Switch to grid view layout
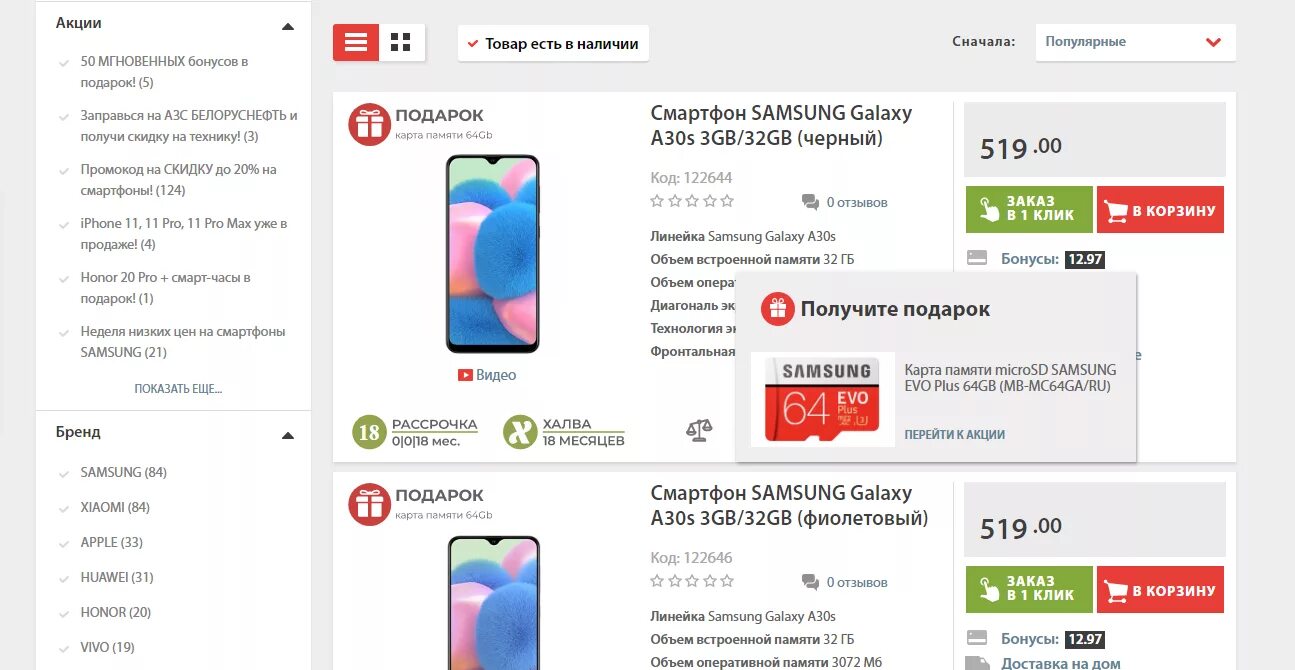The width and height of the screenshot is (1295, 670). [x=401, y=42]
